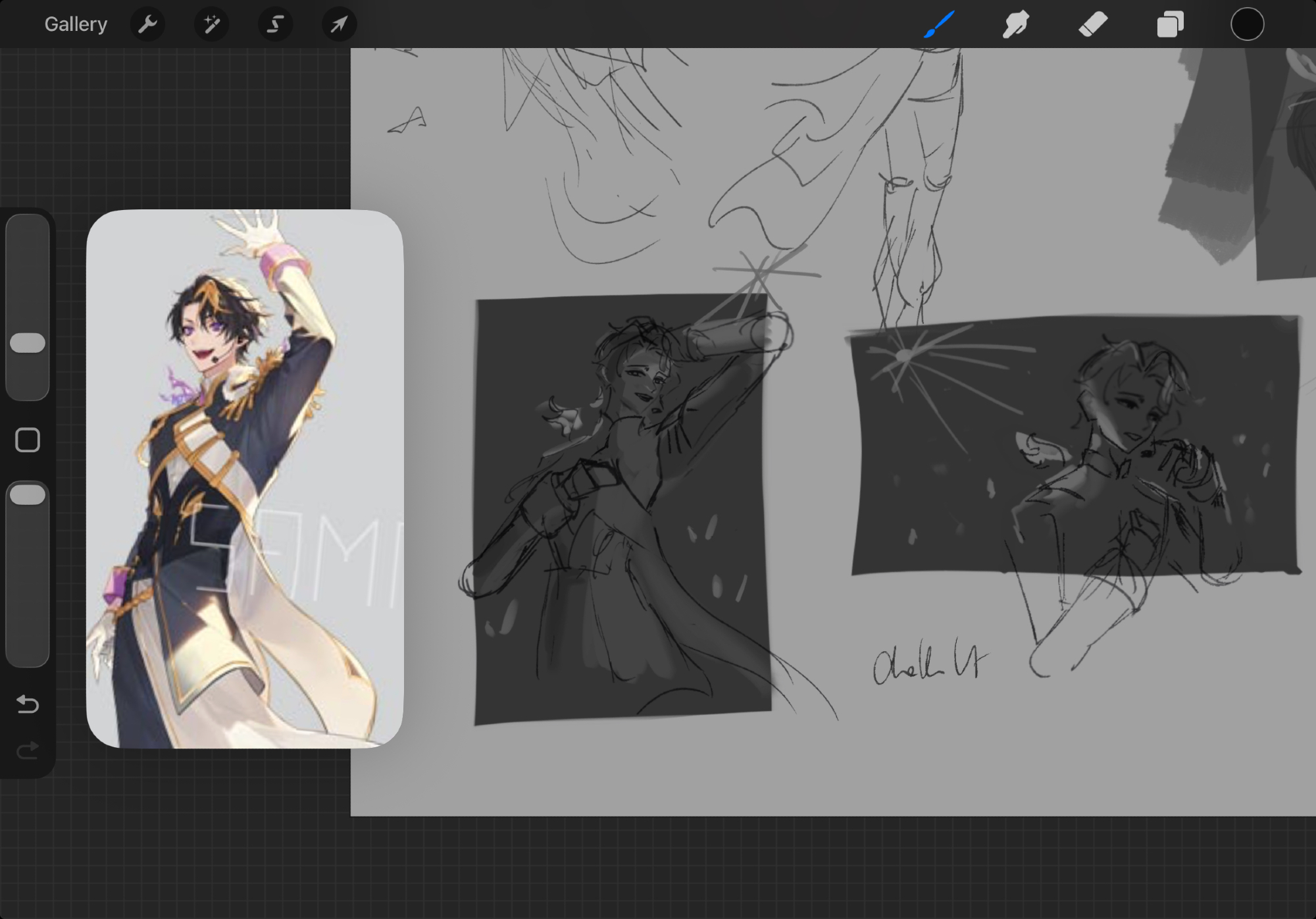
Task: Tap the square Modify button in sidebar
Action: click(x=28, y=440)
